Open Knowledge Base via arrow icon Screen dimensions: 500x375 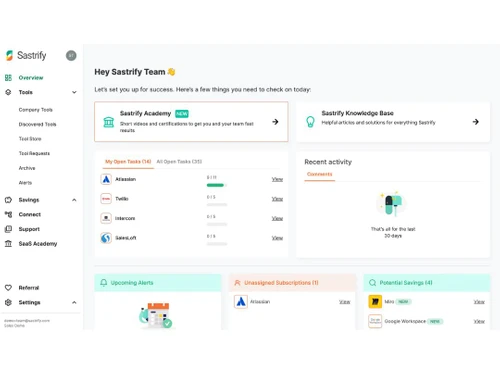(476, 122)
